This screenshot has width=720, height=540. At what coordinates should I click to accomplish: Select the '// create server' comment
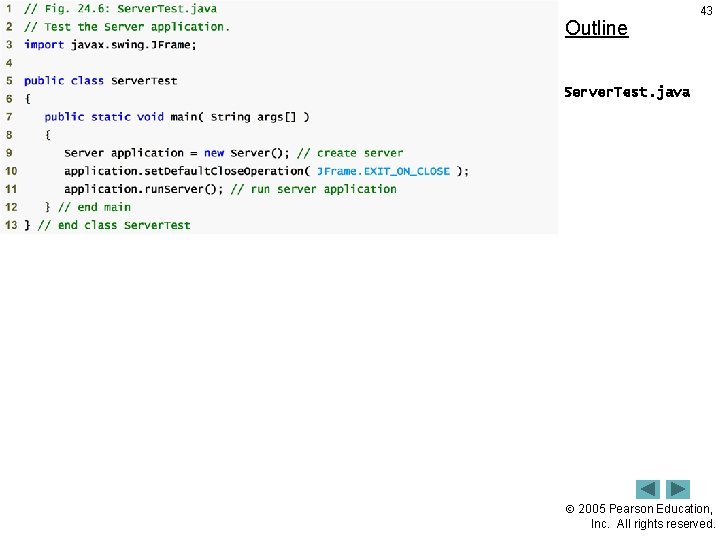350,153
